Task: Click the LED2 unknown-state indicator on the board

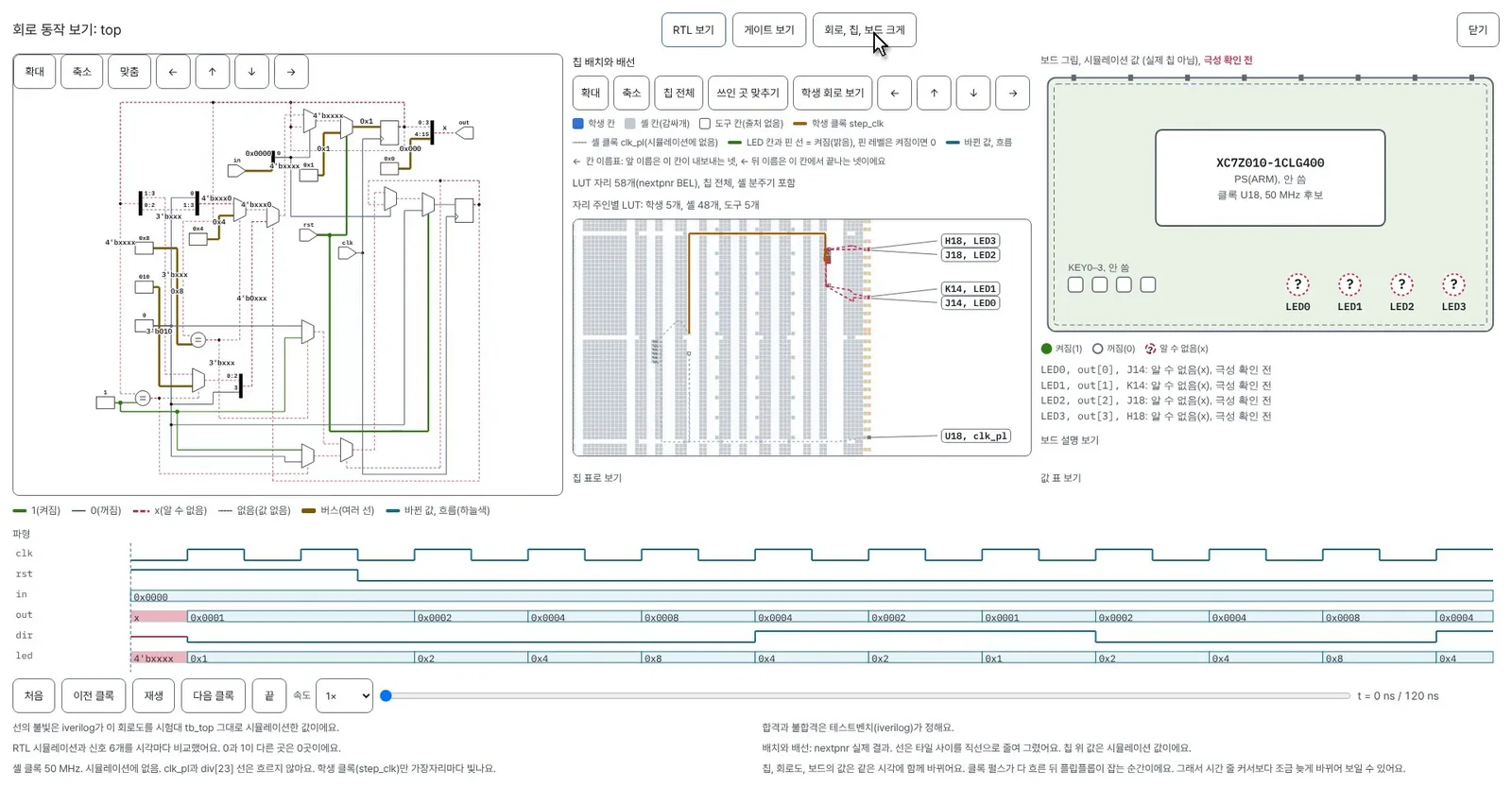Action: tap(1401, 284)
